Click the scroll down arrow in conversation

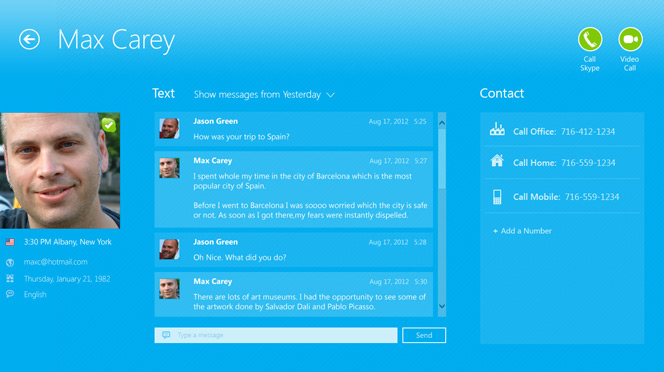442,306
